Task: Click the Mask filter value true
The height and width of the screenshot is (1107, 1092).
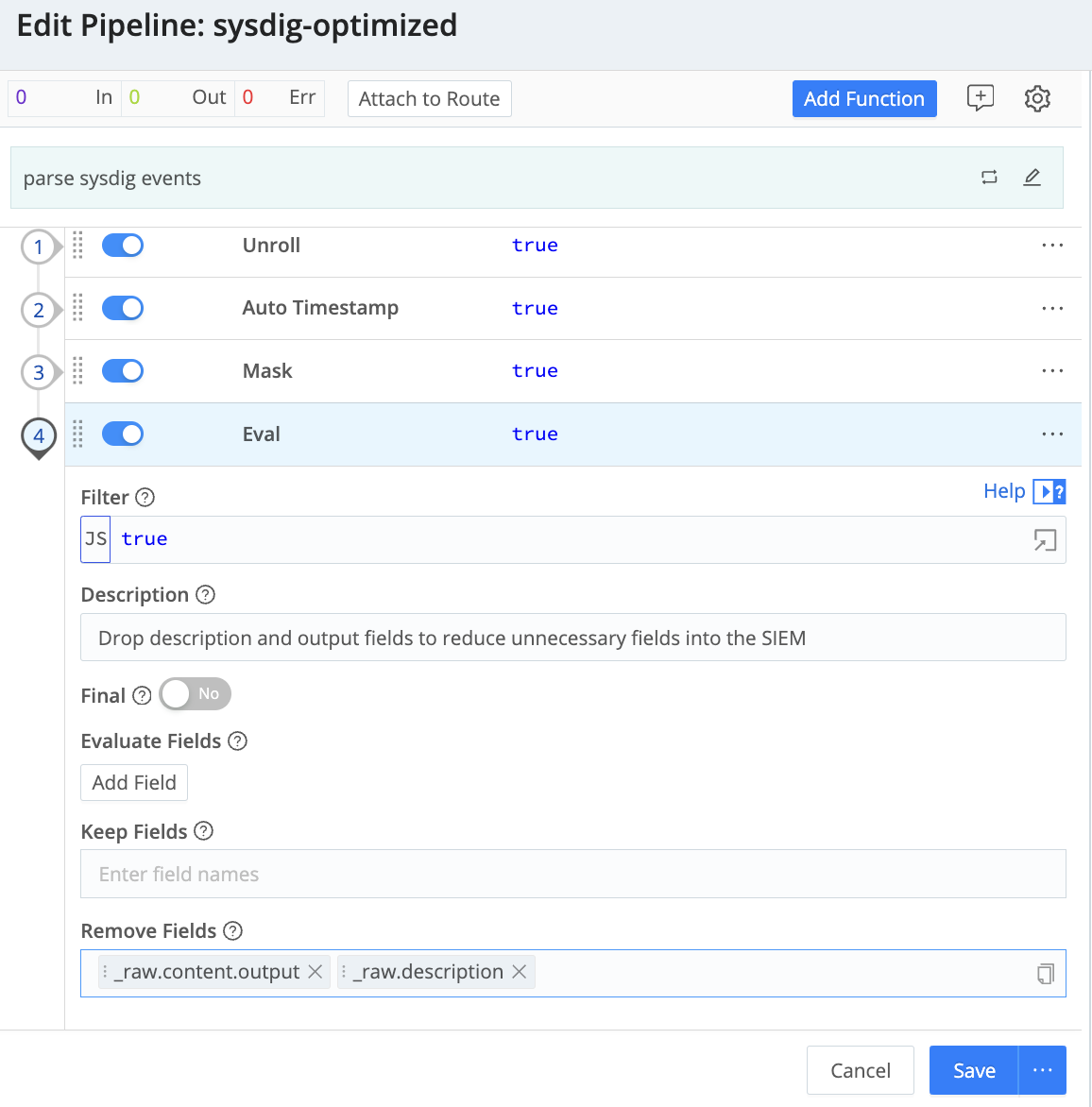Action: [x=535, y=371]
